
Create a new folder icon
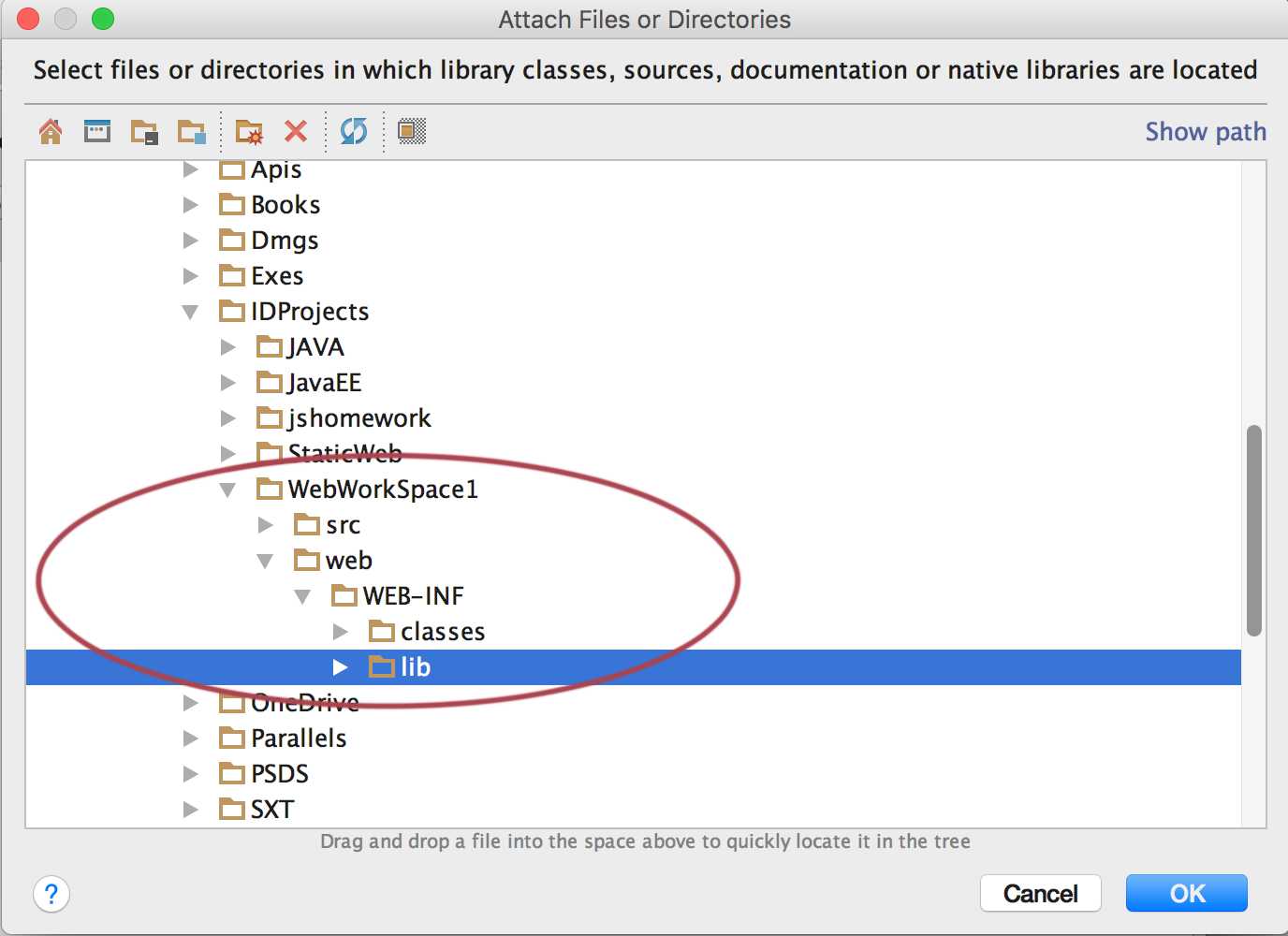coord(249,132)
